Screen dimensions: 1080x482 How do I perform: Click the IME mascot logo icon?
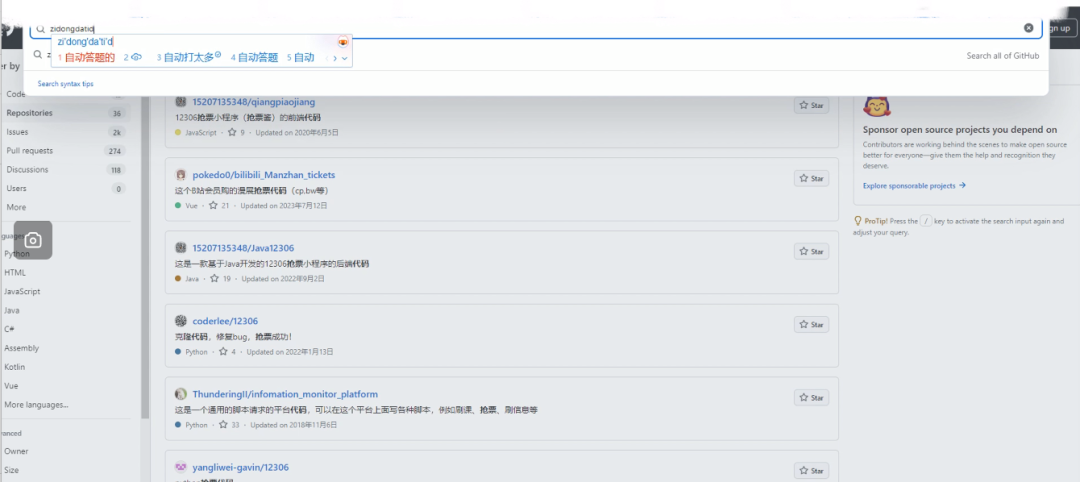(343, 42)
